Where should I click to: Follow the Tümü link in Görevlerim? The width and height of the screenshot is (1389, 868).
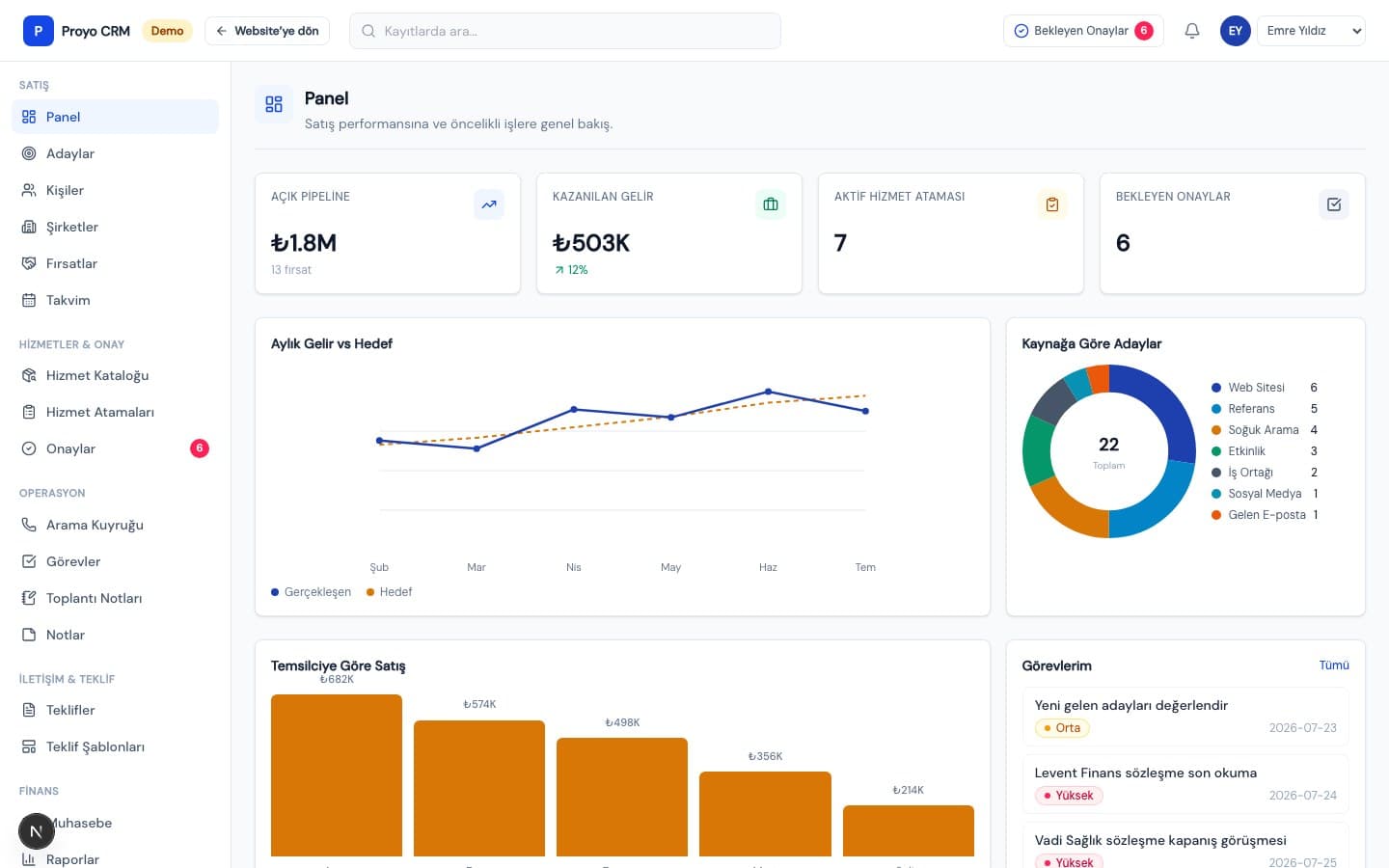click(x=1334, y=665)
